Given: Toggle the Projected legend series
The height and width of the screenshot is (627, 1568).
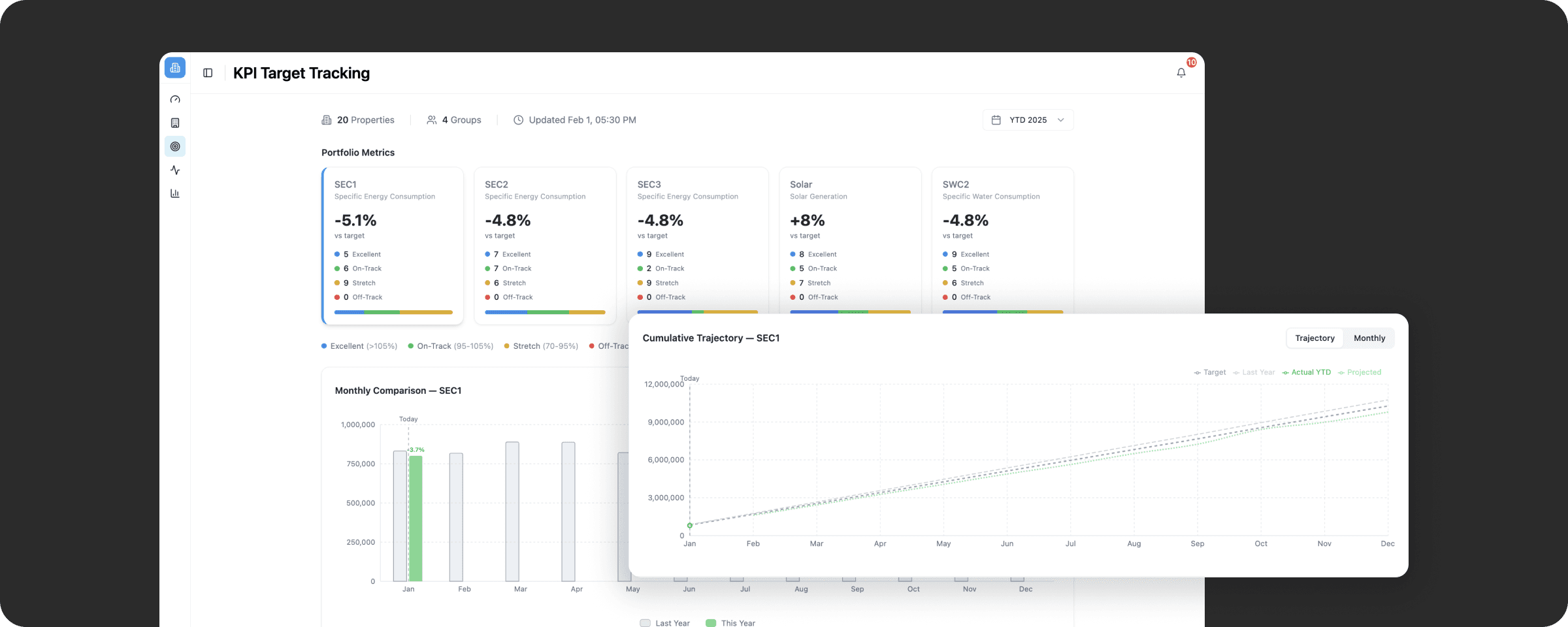Looking at the screenshot, I should pos(1360,372).
